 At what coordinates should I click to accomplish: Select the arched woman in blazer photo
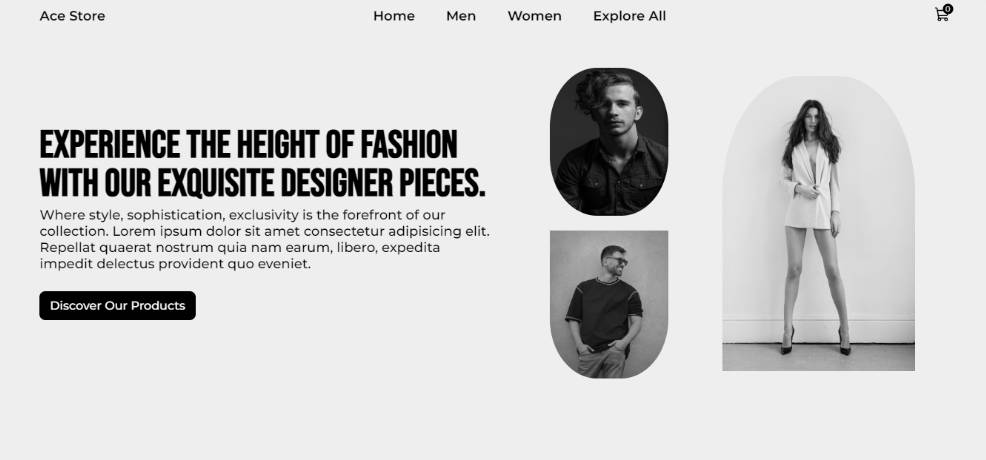click(x=818, y=224)
